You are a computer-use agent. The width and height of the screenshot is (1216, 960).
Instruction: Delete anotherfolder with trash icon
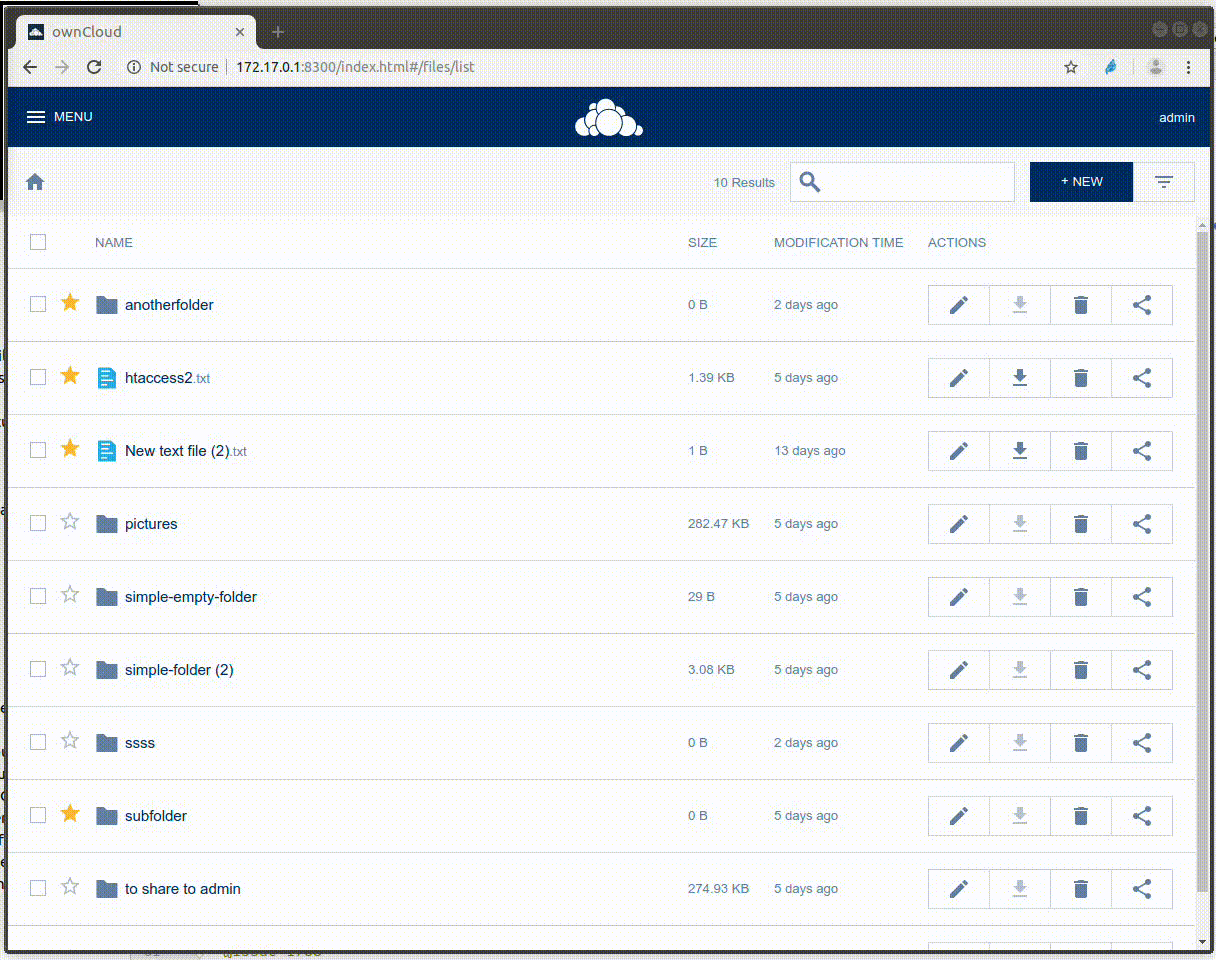[x=1081, y=305]
